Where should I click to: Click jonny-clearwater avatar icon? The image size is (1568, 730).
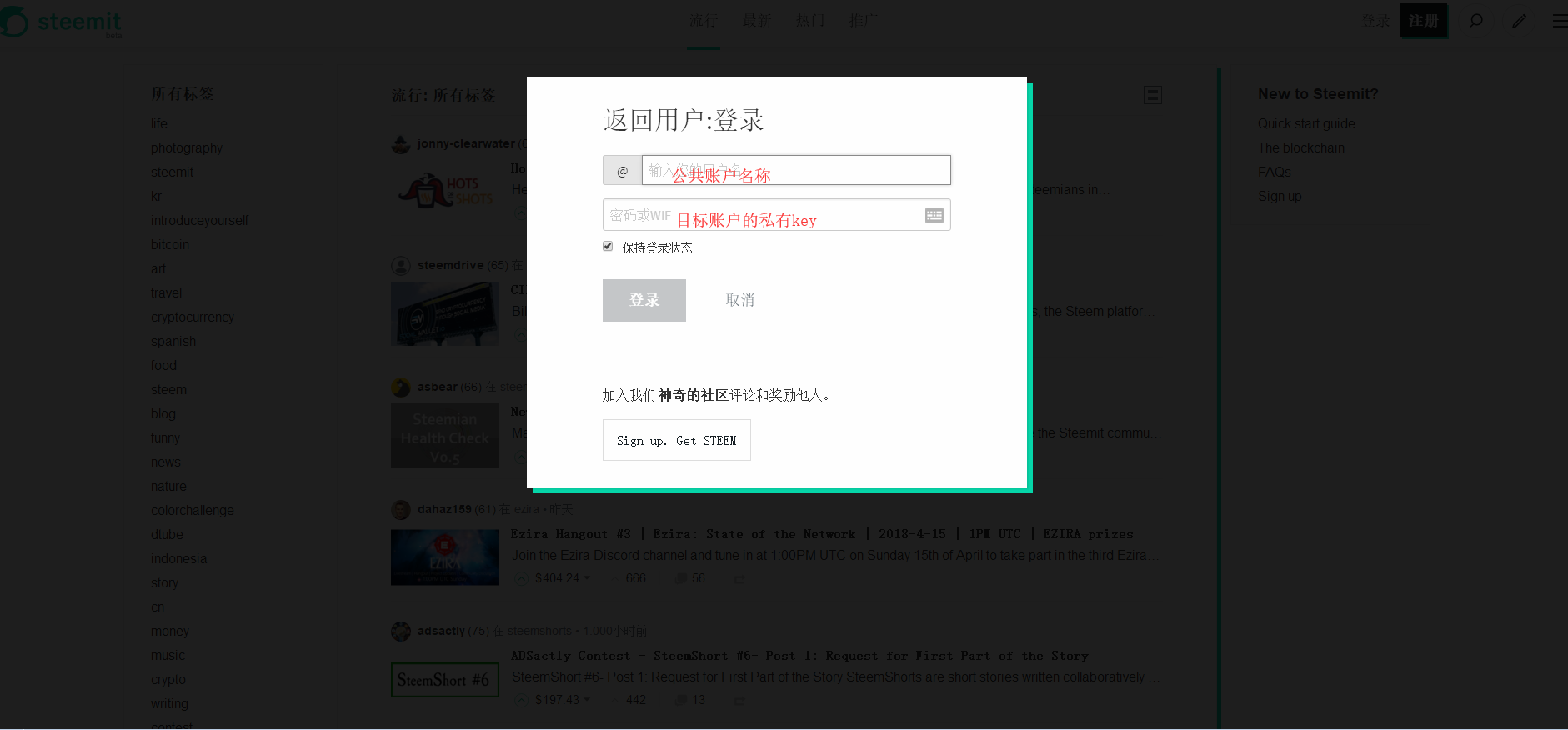tap(401, 144)
